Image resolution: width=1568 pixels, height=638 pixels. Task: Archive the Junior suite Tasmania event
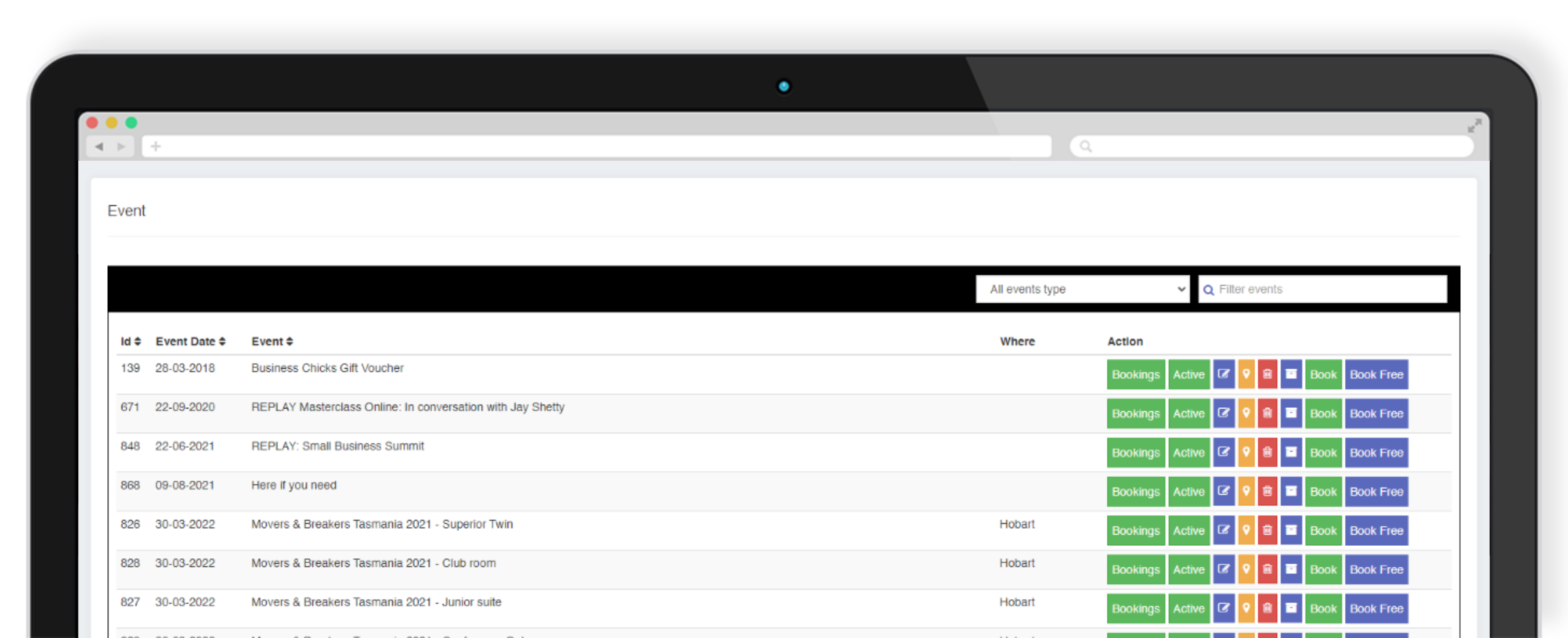[1291, 609]
